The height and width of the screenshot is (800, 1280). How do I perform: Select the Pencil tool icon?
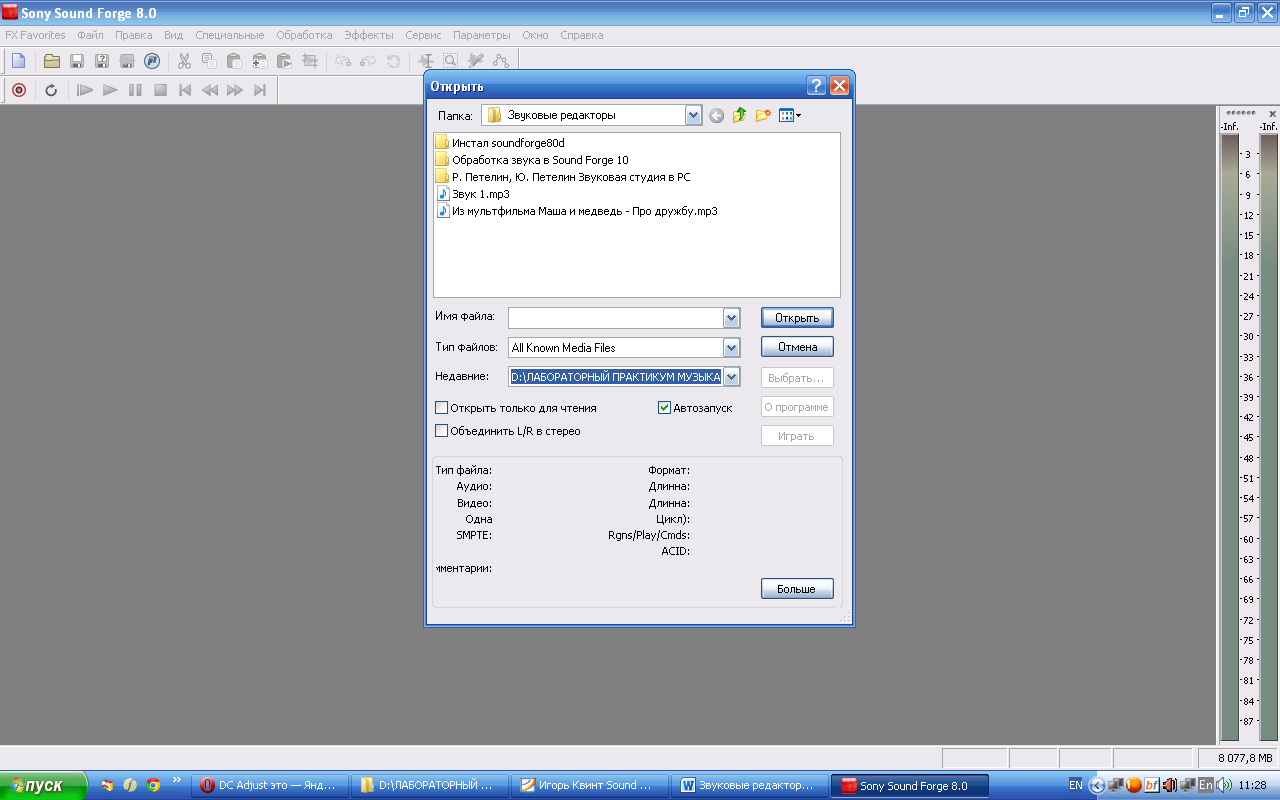(x=476, y=61)
